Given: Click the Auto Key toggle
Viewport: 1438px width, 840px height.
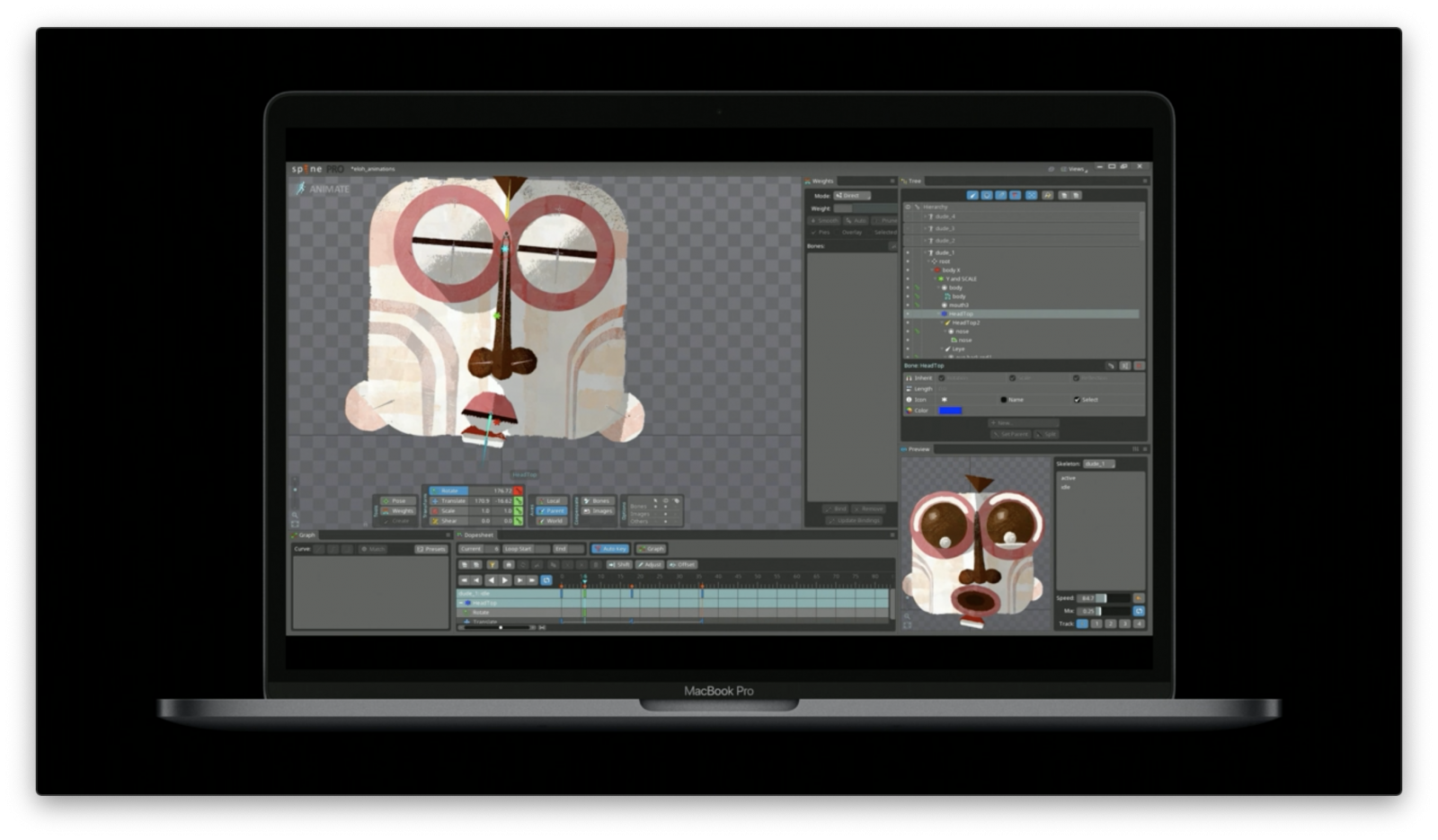Looking at the screenshot, I should (x=610, y=549).
